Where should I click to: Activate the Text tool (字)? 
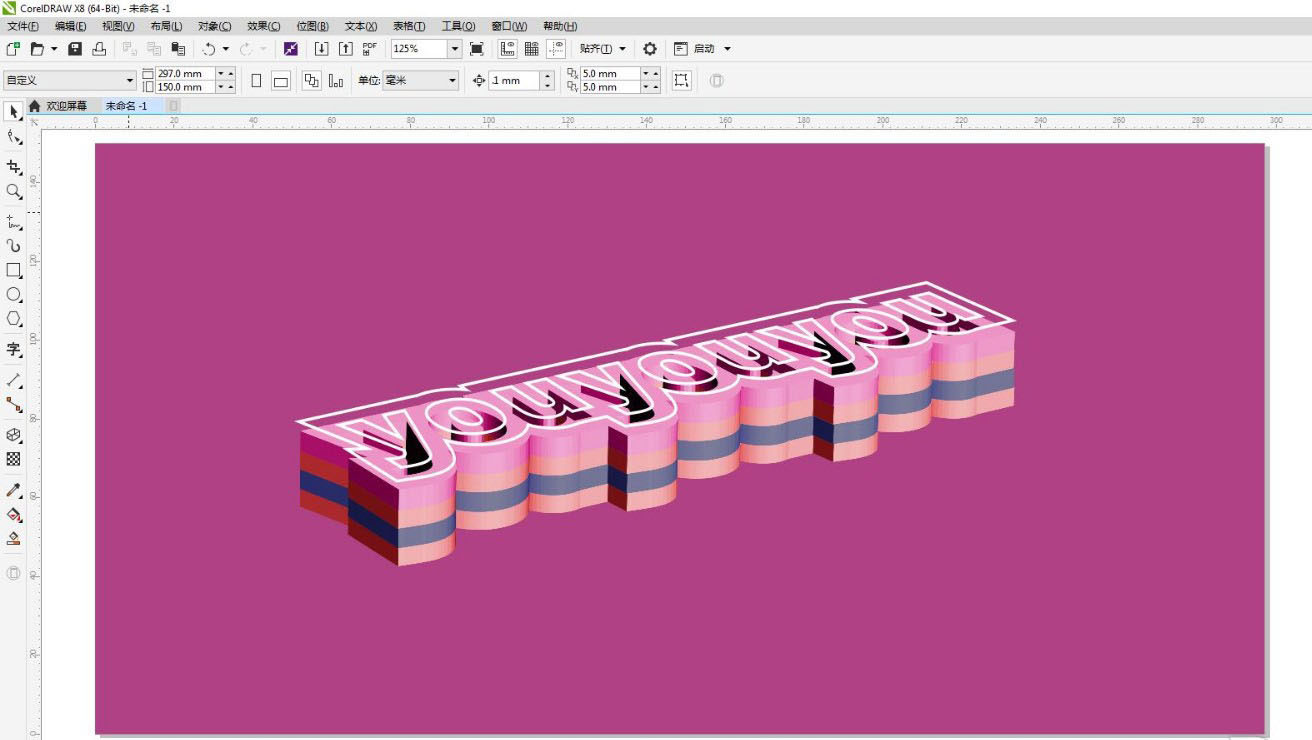coord(13,349)
